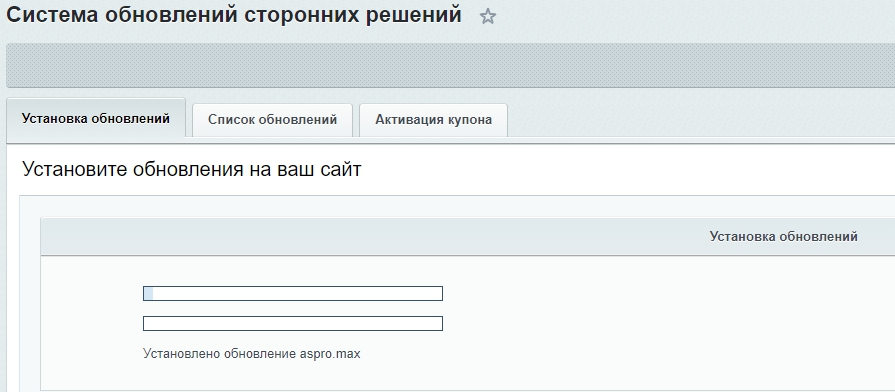The width and height of the screenshot is (895, 392).
Task: Click heading 'Установите обновления на ваш сайт'
Action: point(192,169)
